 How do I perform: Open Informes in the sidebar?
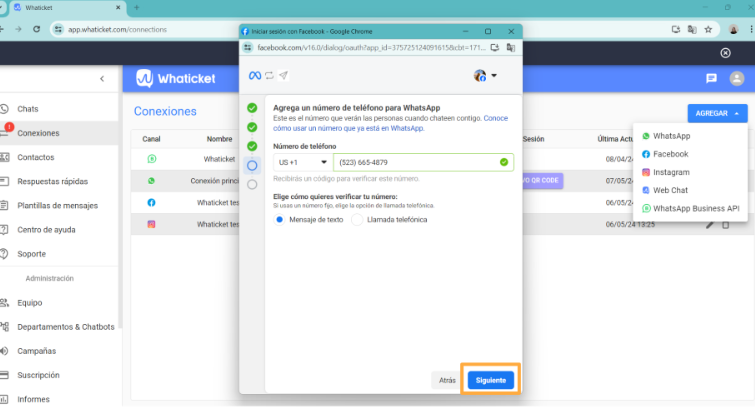pyautogui.click(x=33, y=399)
